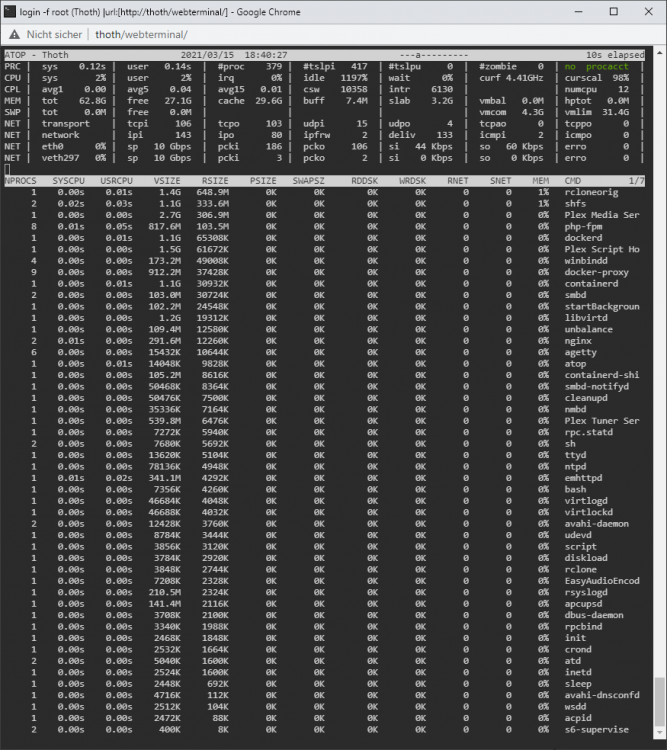Maximize the Chrome window
Image resolution: width=667 pixels, height=750 pixels.
pyautogui.click(x=614, y=11)
